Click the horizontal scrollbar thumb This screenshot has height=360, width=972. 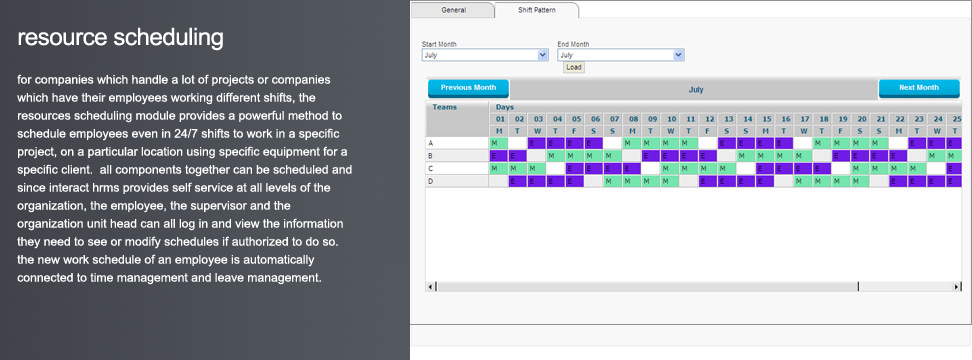647,286
